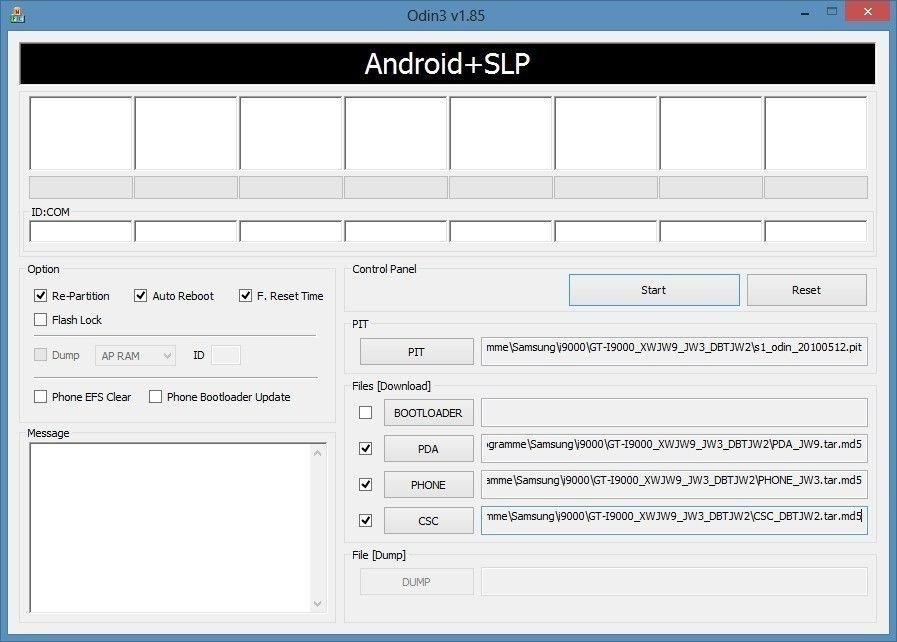Viewport: 897px width, 642px height.
Task: Click the CSC browse button
Action: coord(428,521)
